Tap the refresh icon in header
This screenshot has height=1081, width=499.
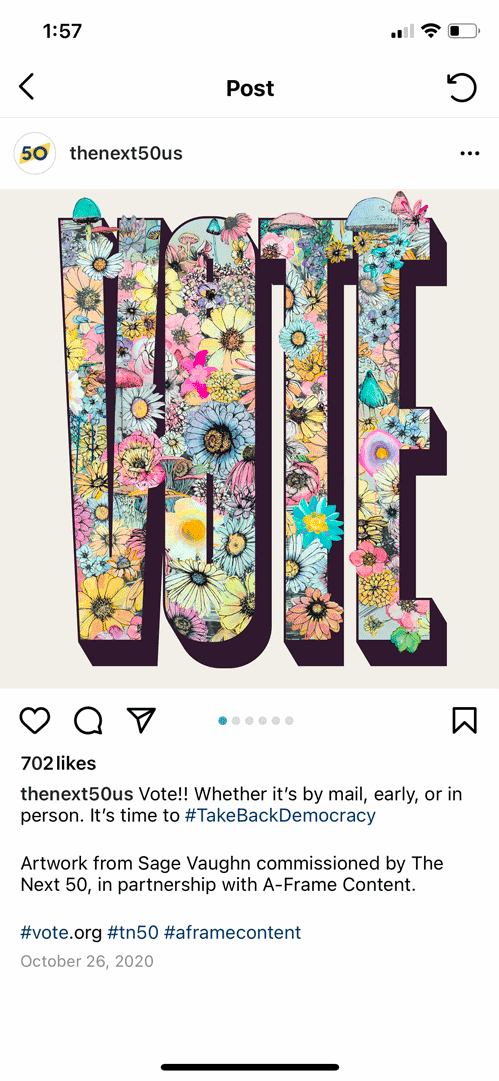(461, 88)
